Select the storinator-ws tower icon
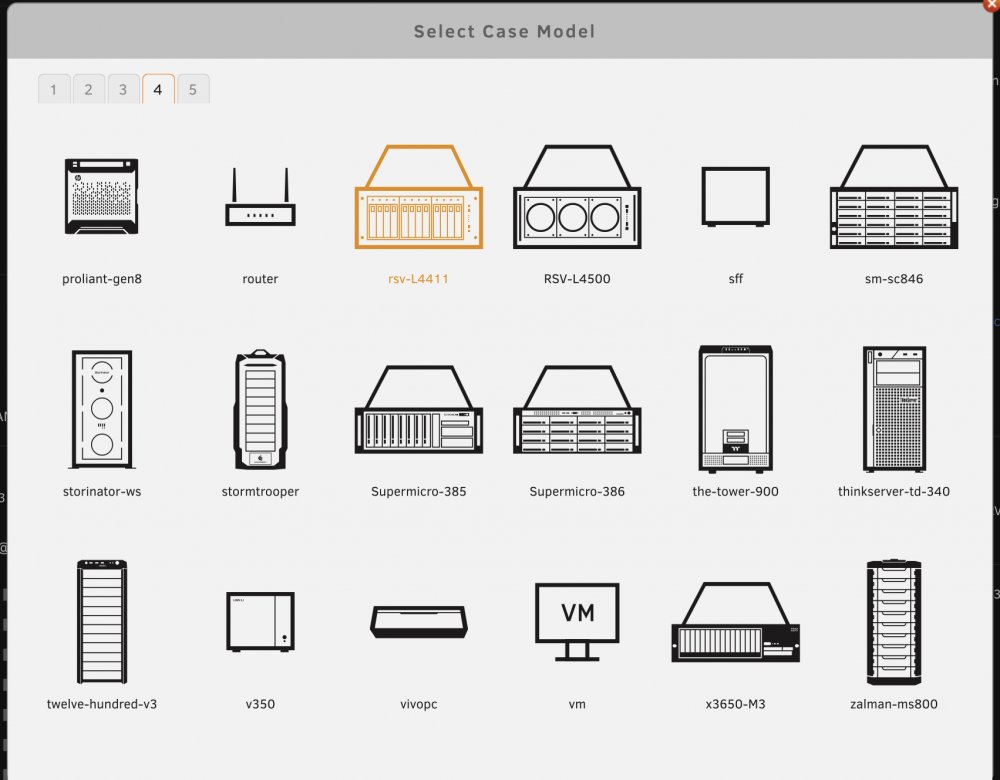 [x=101, y=409]
